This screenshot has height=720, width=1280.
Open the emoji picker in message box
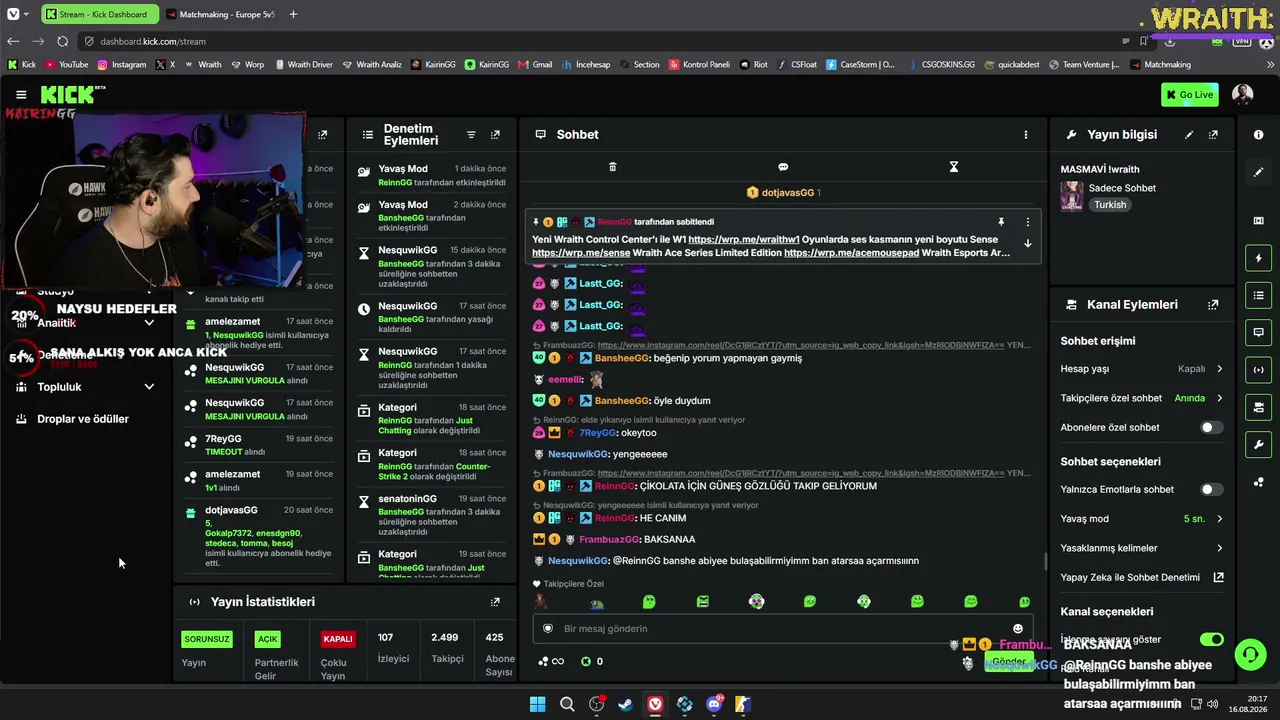pos(1018,629)
